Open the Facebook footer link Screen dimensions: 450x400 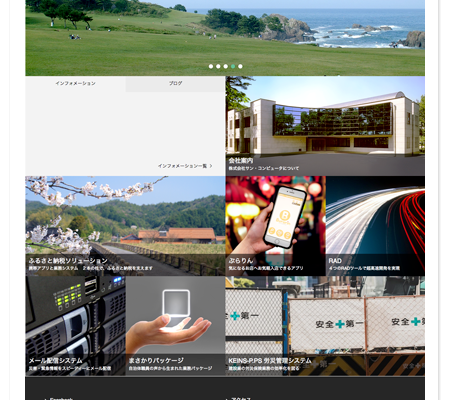pos(61,399)
